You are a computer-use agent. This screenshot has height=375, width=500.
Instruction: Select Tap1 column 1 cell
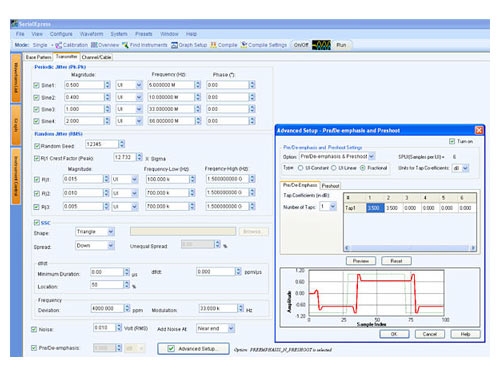coord(375,208)
